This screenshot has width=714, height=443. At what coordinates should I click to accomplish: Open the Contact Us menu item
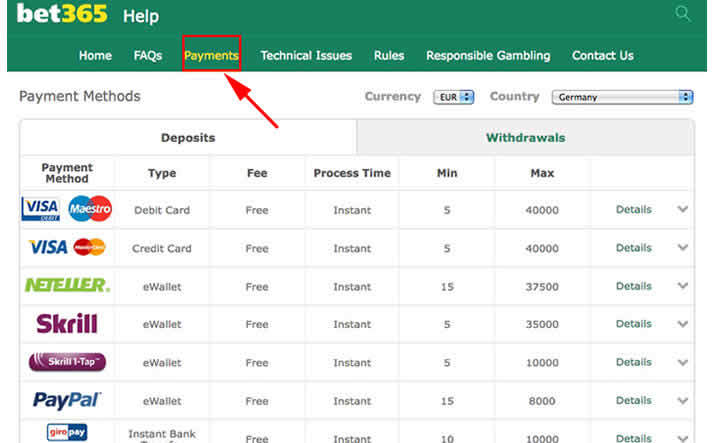(x=603, y=56)
